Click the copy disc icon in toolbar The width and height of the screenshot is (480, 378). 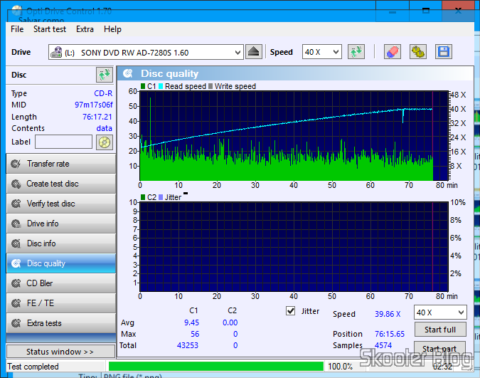(418, 52)
